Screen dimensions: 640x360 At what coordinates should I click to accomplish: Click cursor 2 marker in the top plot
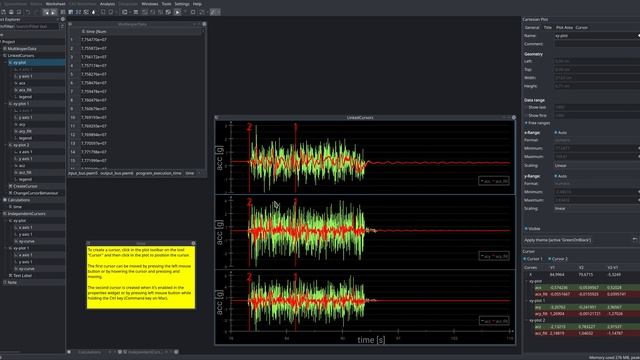tap(249, 127)
